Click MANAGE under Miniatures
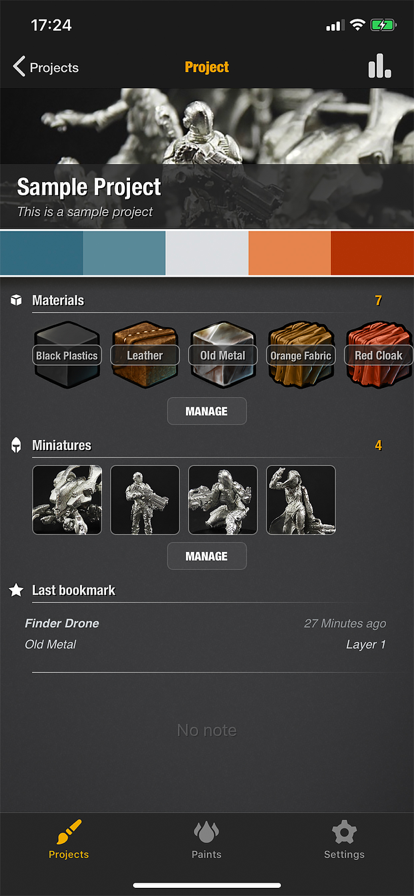 (206, 557)
